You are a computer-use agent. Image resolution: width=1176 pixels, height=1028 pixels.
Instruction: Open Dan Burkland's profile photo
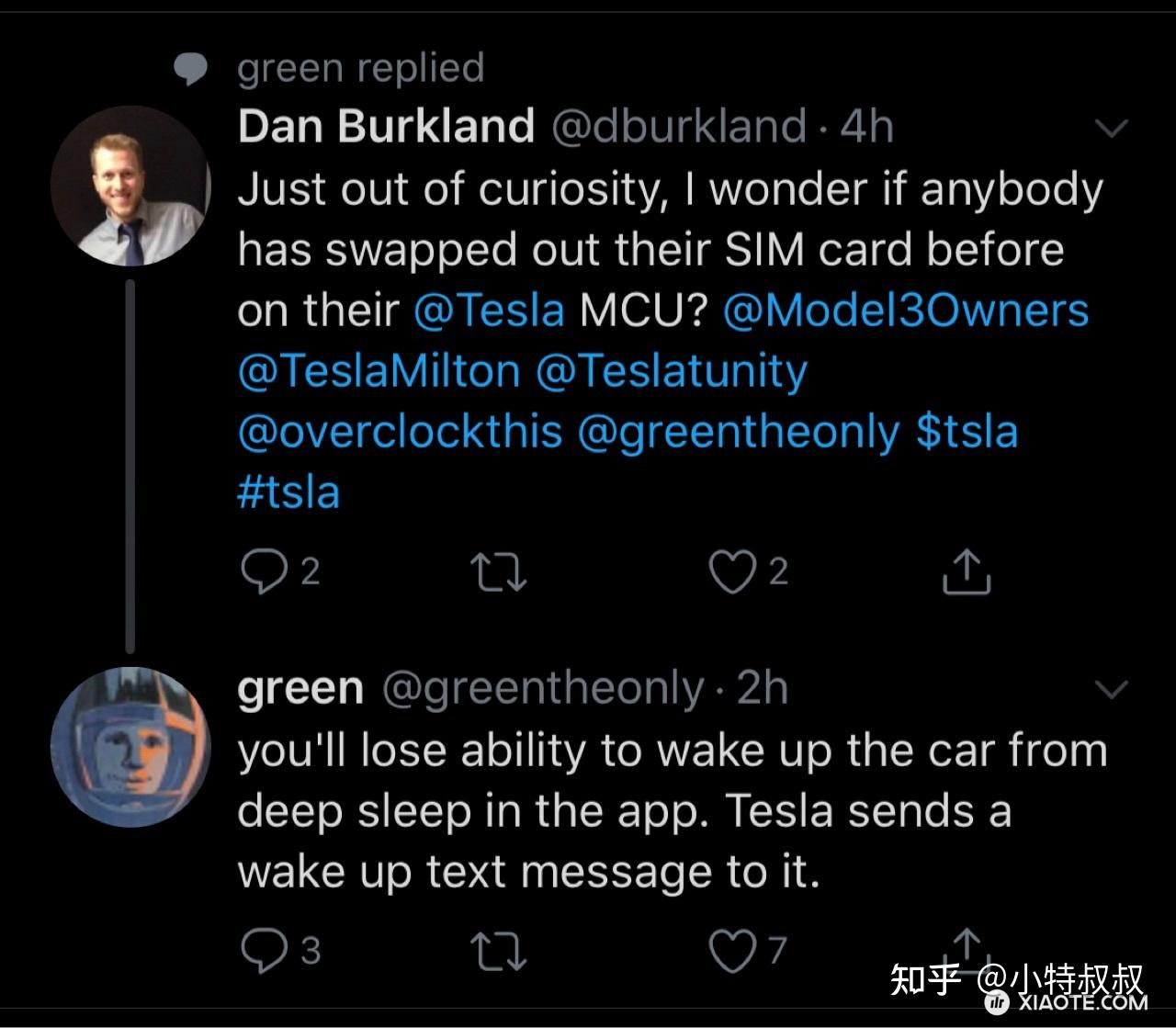point(130,186)
